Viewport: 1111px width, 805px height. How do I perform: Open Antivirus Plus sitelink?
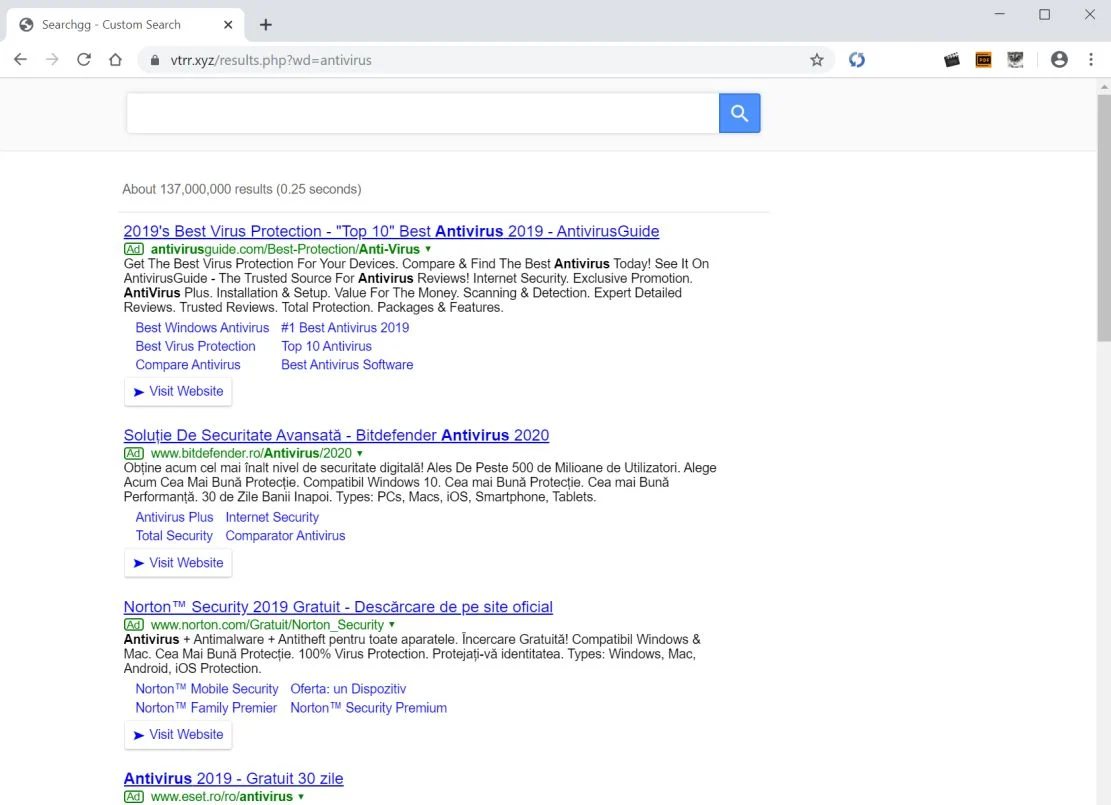click(x=174, y=517)
